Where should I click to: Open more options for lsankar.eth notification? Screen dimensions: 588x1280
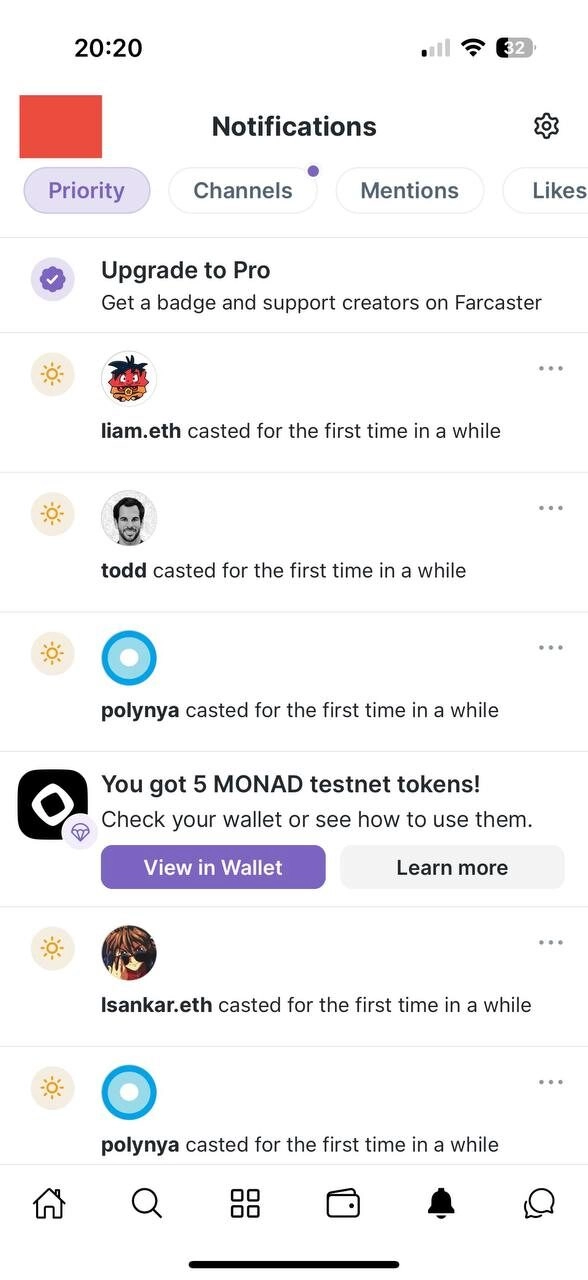(551, 943)
